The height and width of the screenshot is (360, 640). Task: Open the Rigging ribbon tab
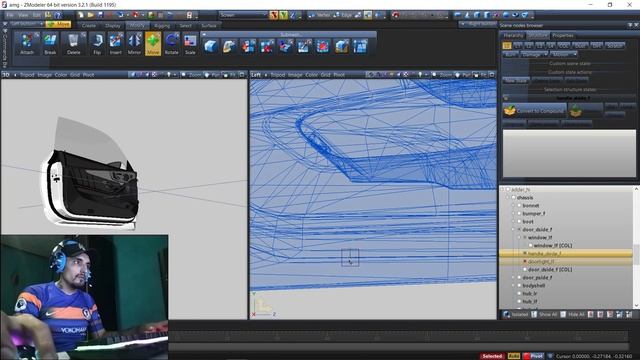pyautogui.click(x=162, y=25)
